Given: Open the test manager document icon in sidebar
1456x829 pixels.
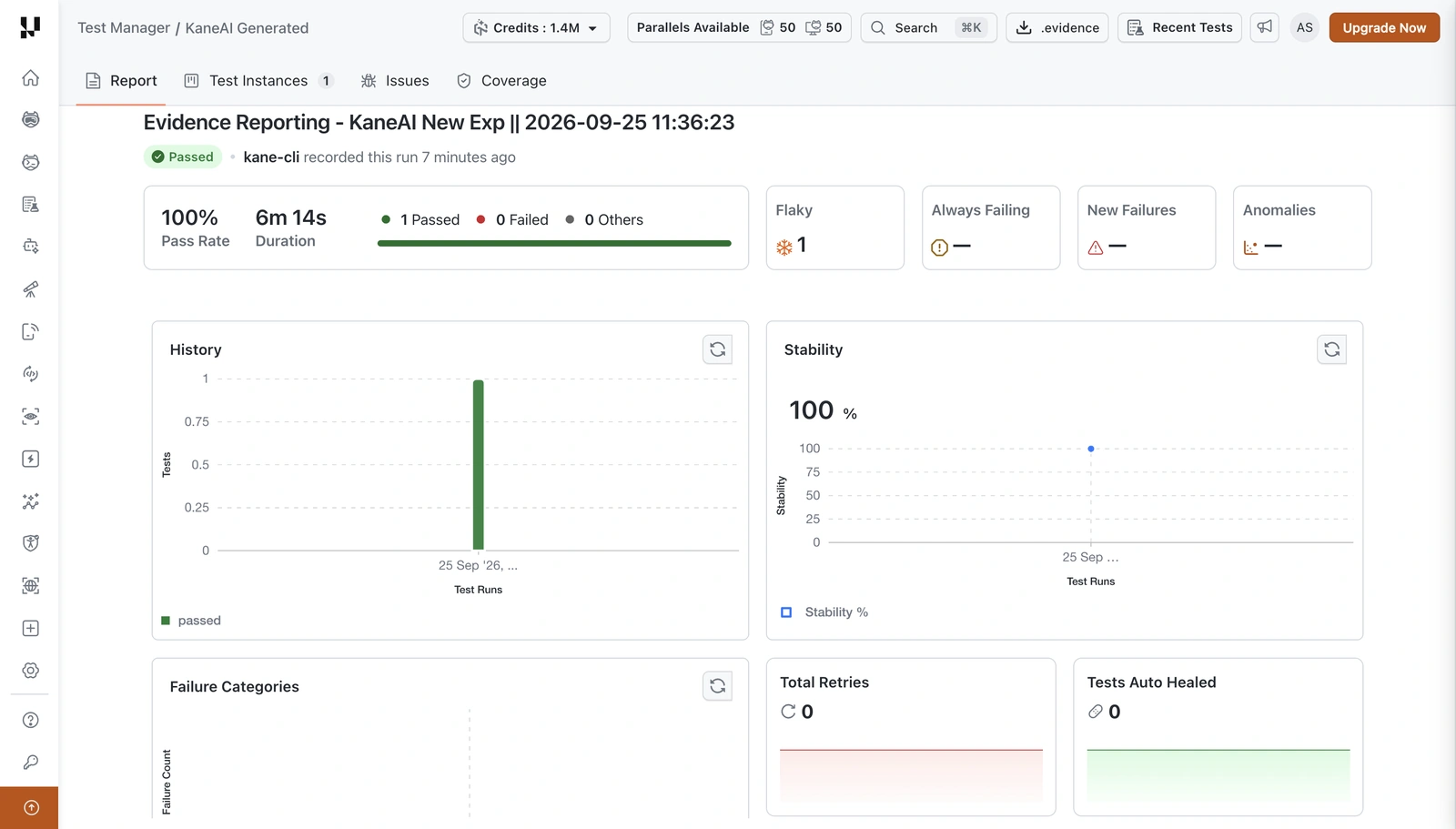Looking at the screenshot, I should pos(30,205).
